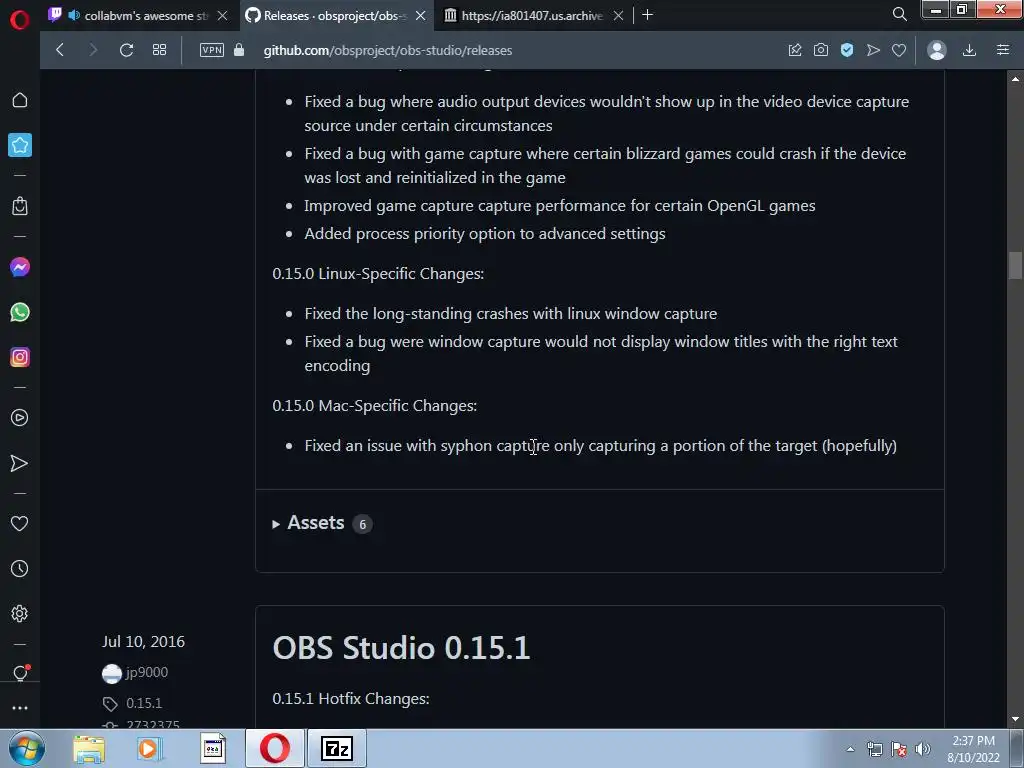Open the ad blocker shield icon
Image resolution: width=1024 pixels, height=768 pixels.
[x=847, y=50]
